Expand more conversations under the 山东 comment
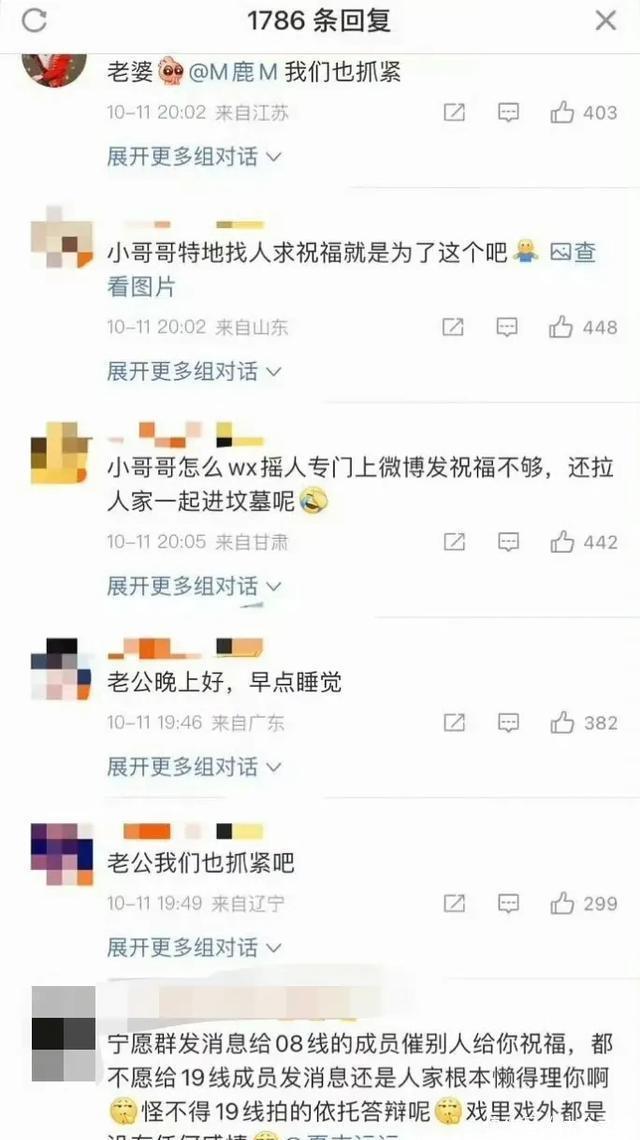 click(x=194, y=372)
